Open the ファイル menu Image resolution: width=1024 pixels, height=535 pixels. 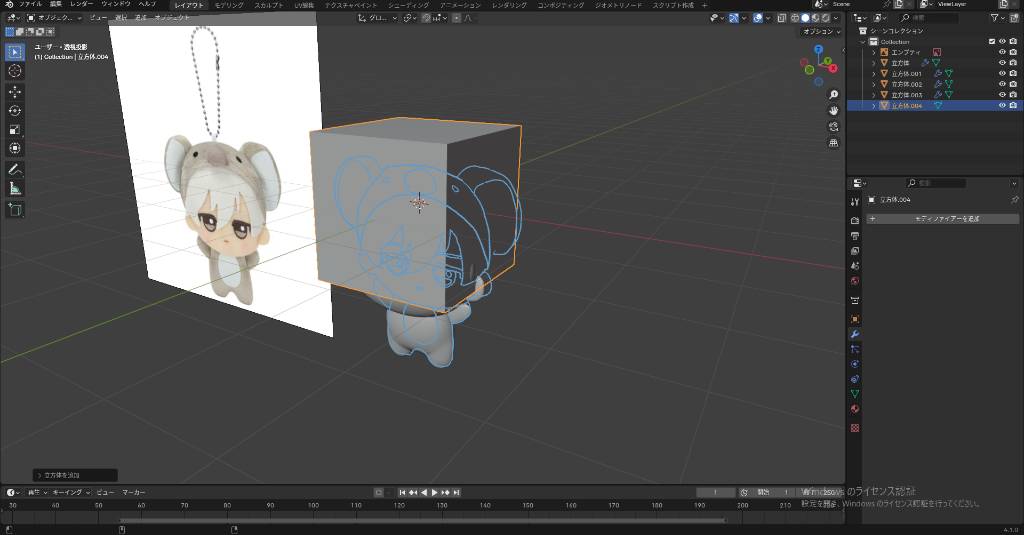pyautogui.click(x=30, y=5)
